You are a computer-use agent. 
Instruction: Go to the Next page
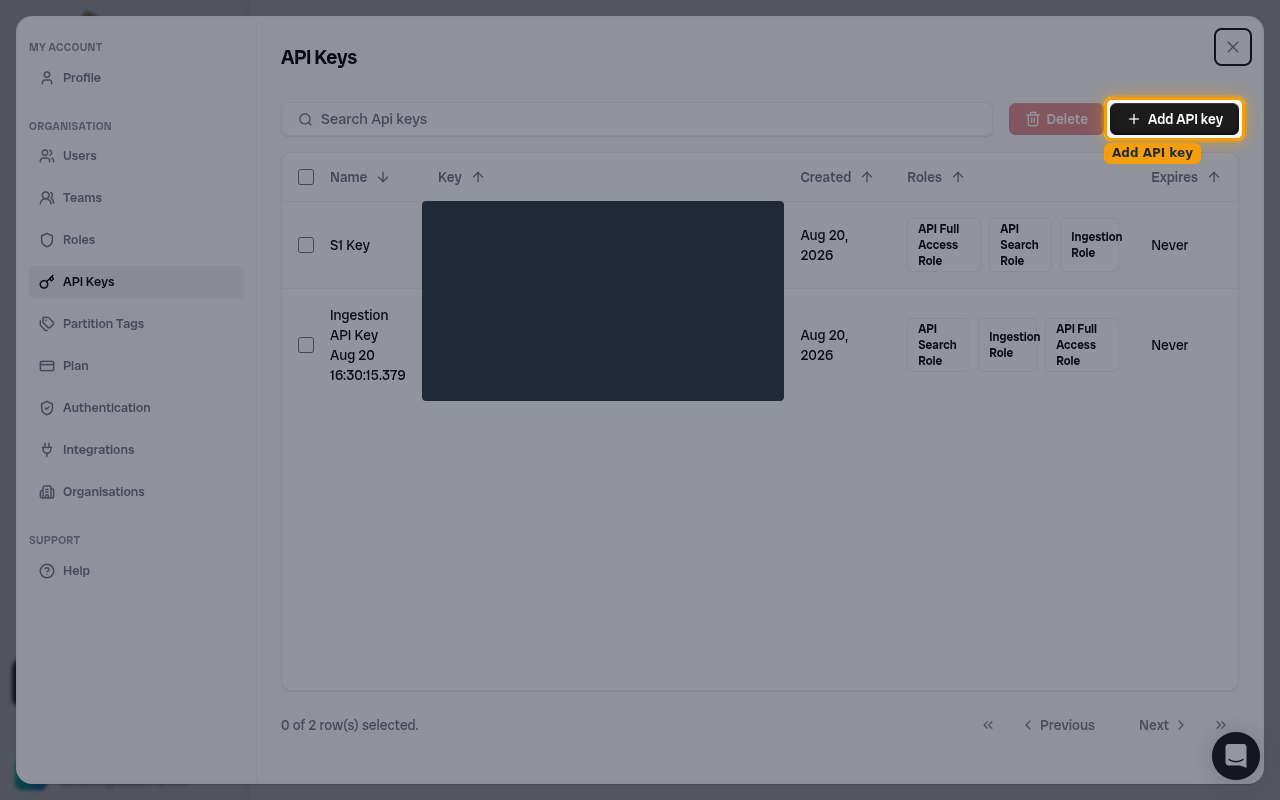tap(1162, 725)
